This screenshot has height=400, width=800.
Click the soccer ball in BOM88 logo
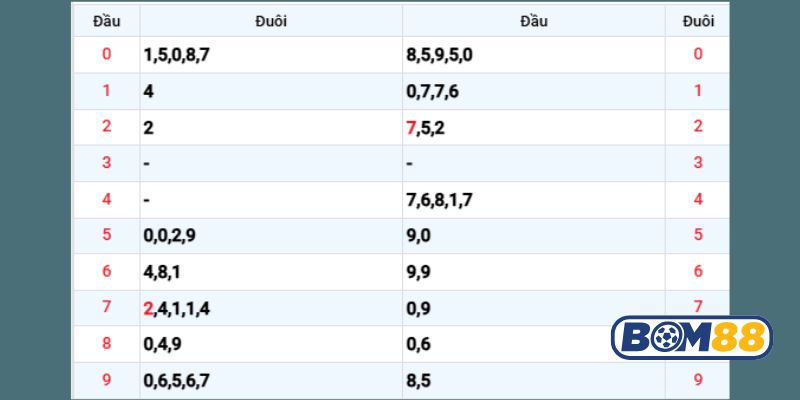pos(667,337)
